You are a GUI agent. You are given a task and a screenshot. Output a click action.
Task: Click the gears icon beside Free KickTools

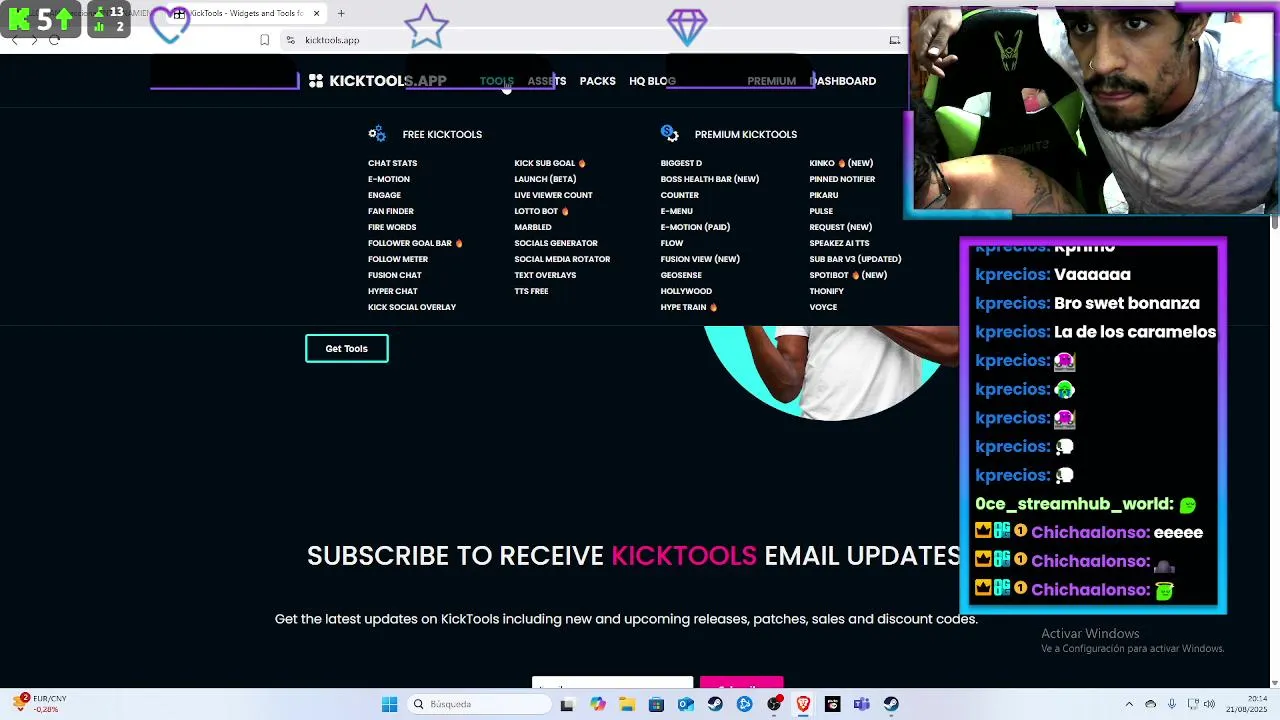coord(377,134)
